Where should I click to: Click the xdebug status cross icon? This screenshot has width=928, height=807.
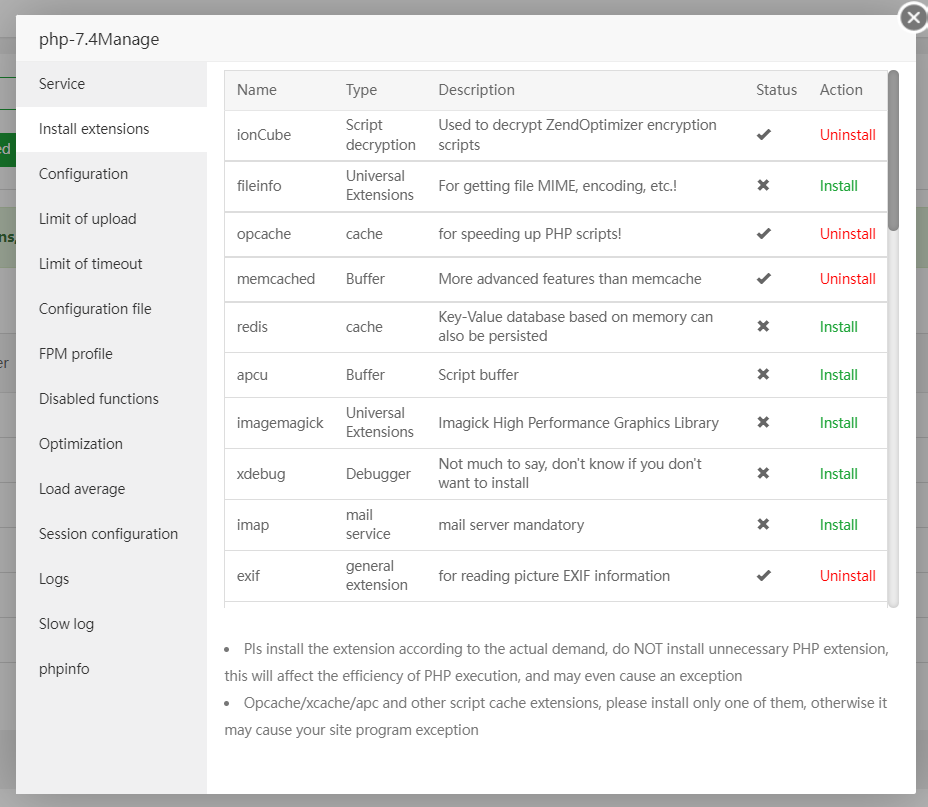(764, 474)
